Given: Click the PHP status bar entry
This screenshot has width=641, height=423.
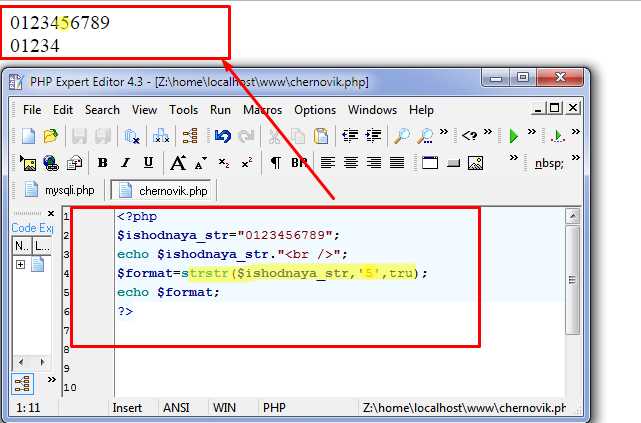Looking at the screenshot, I should (x=274, y=407).
